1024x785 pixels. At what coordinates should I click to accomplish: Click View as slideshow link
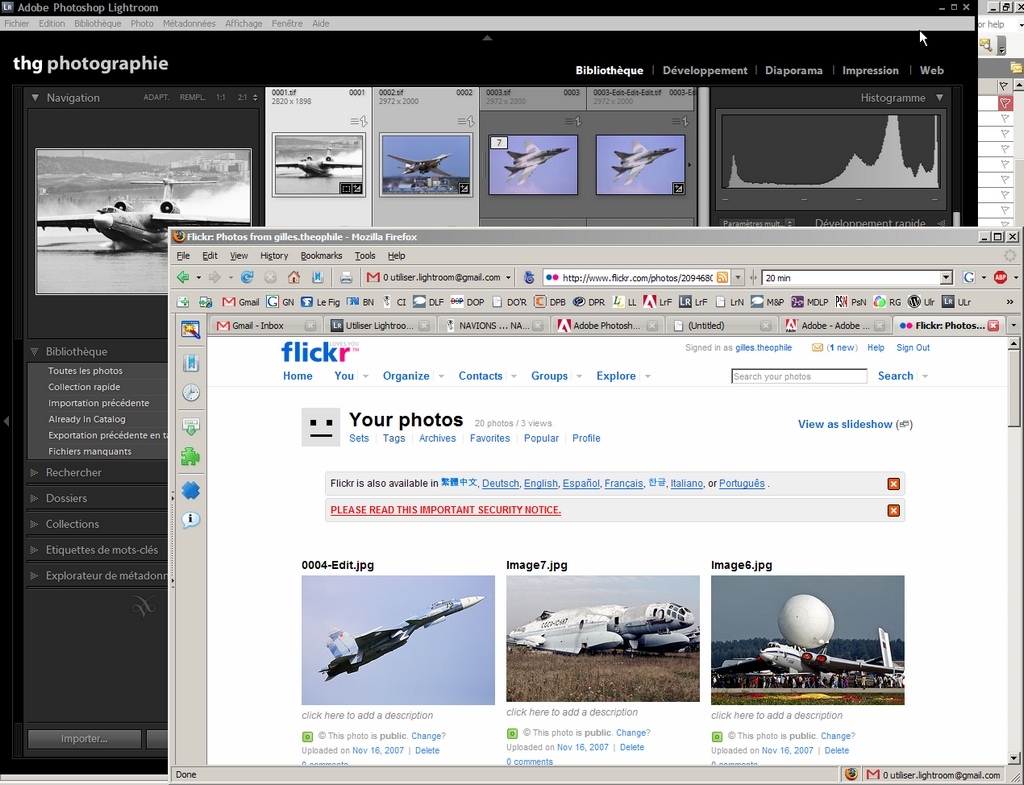pyautogui.click(x=844, y=425)
